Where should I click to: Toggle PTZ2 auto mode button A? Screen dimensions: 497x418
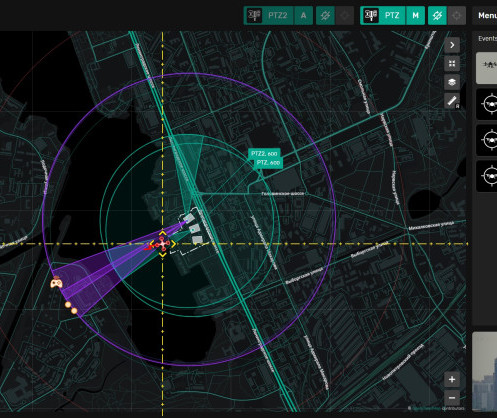coord(303,15)
